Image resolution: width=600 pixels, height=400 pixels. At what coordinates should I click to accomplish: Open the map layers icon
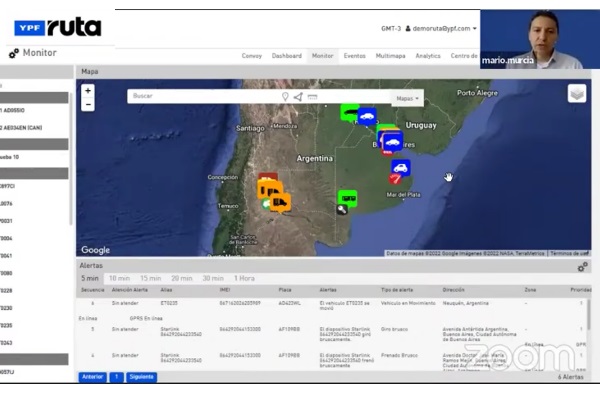577,93
